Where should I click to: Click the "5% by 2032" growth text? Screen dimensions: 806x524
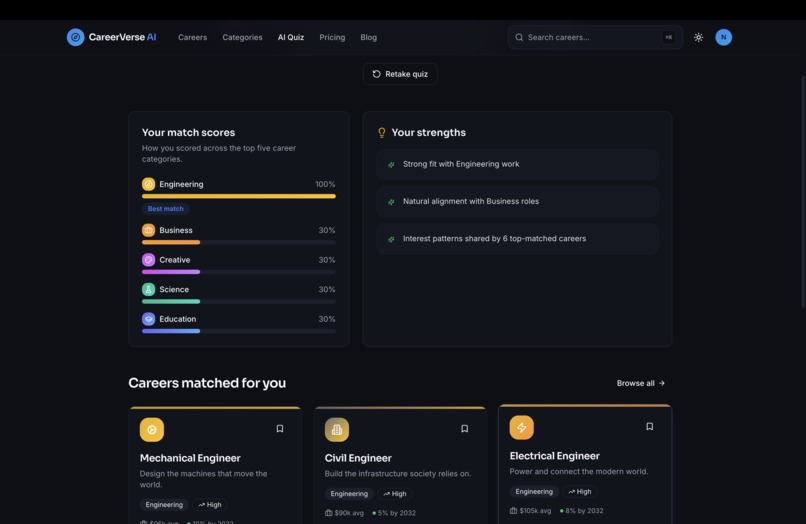tap(397, 513)
